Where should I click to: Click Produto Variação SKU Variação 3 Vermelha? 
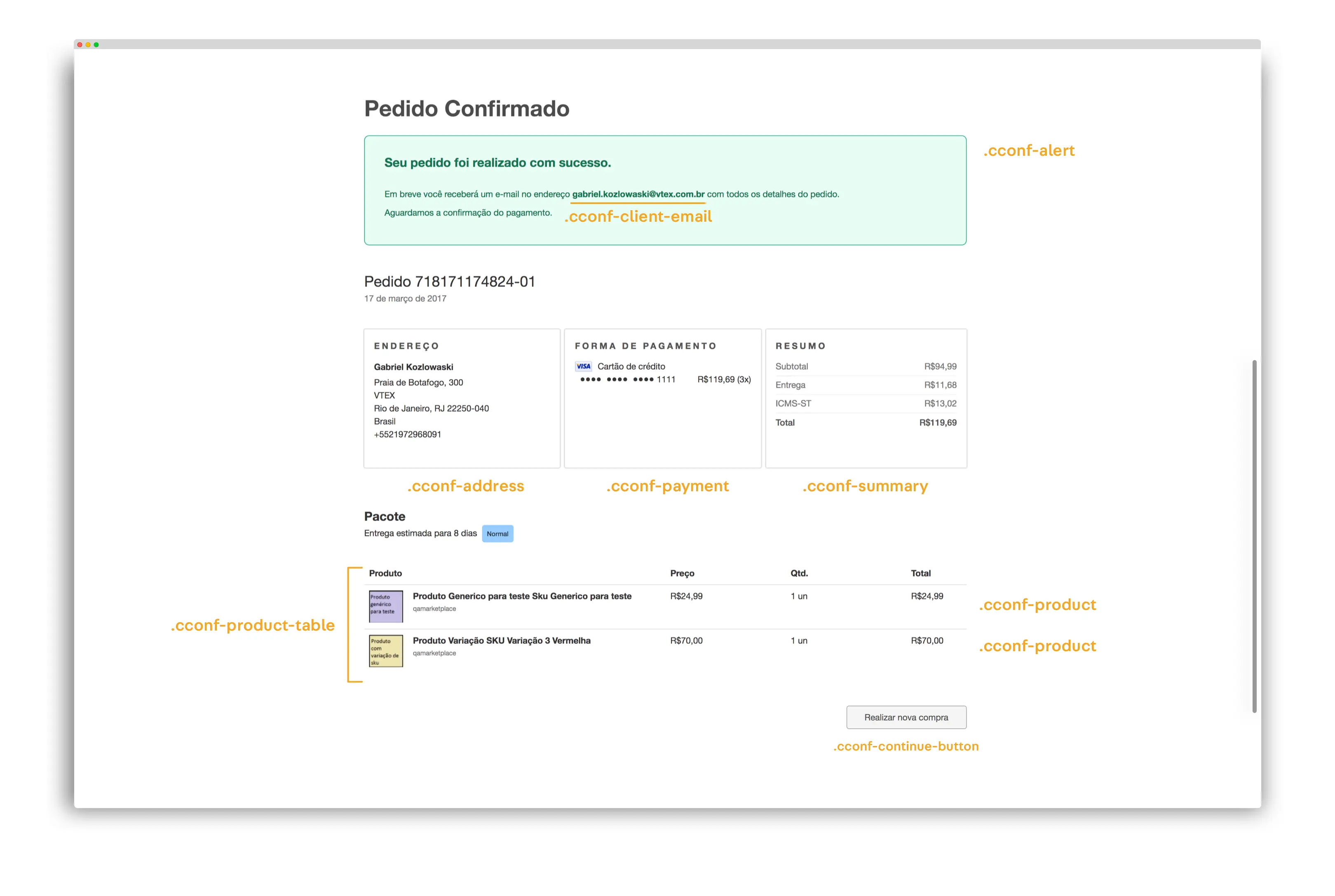tap(501, 640)
